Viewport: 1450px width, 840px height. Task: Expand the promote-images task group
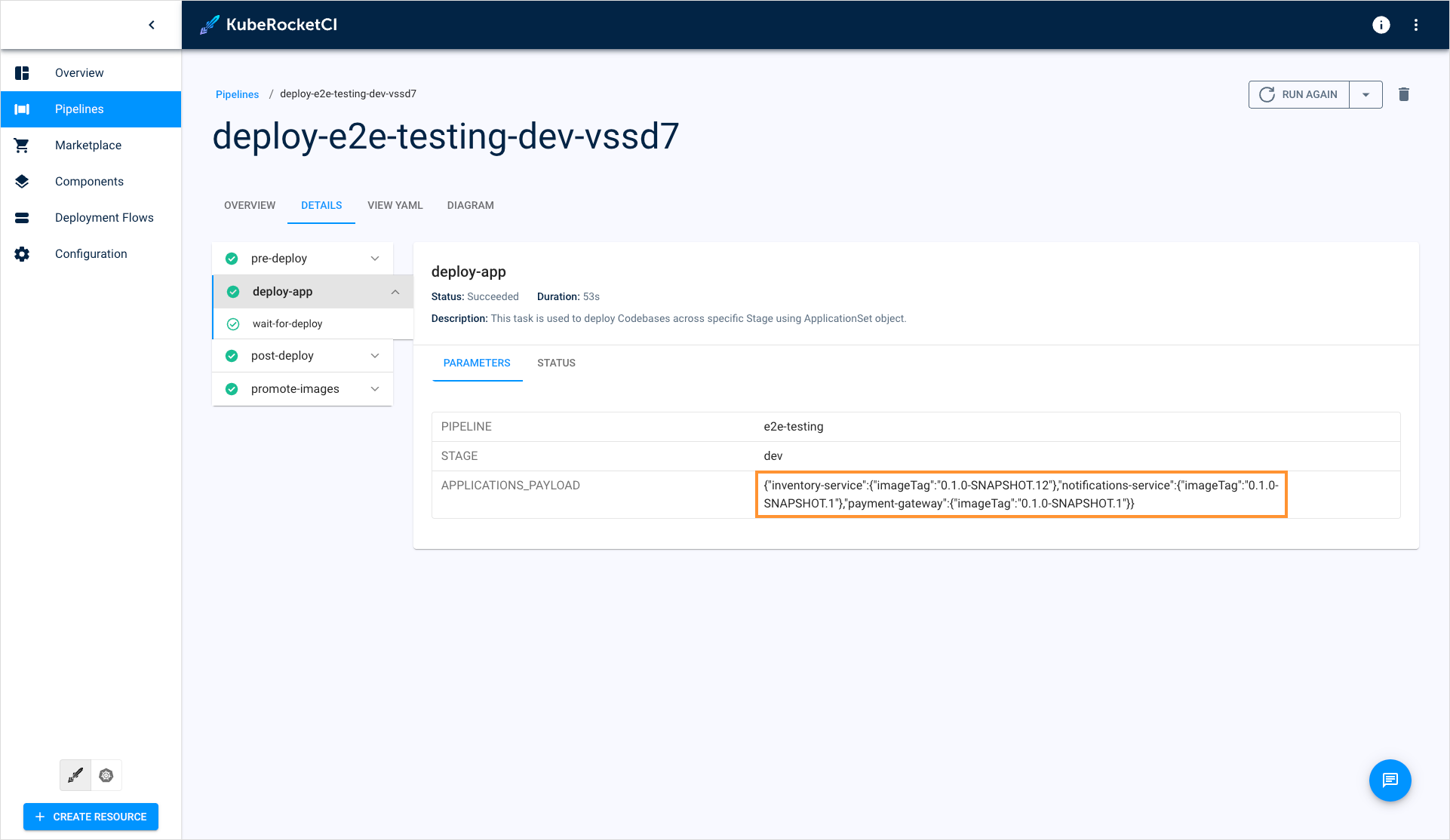point(375,388)
